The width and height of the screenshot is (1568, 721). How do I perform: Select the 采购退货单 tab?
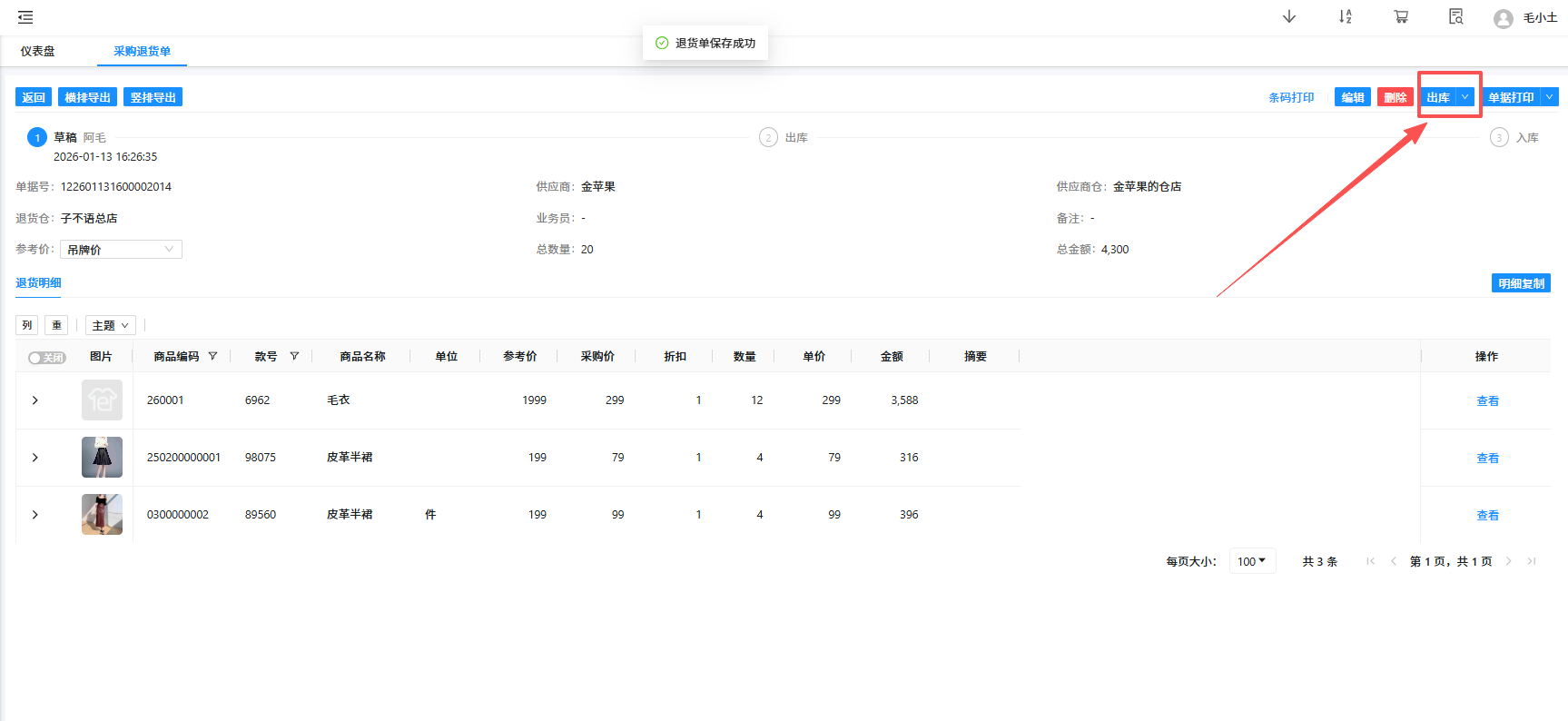coord(142,52)
